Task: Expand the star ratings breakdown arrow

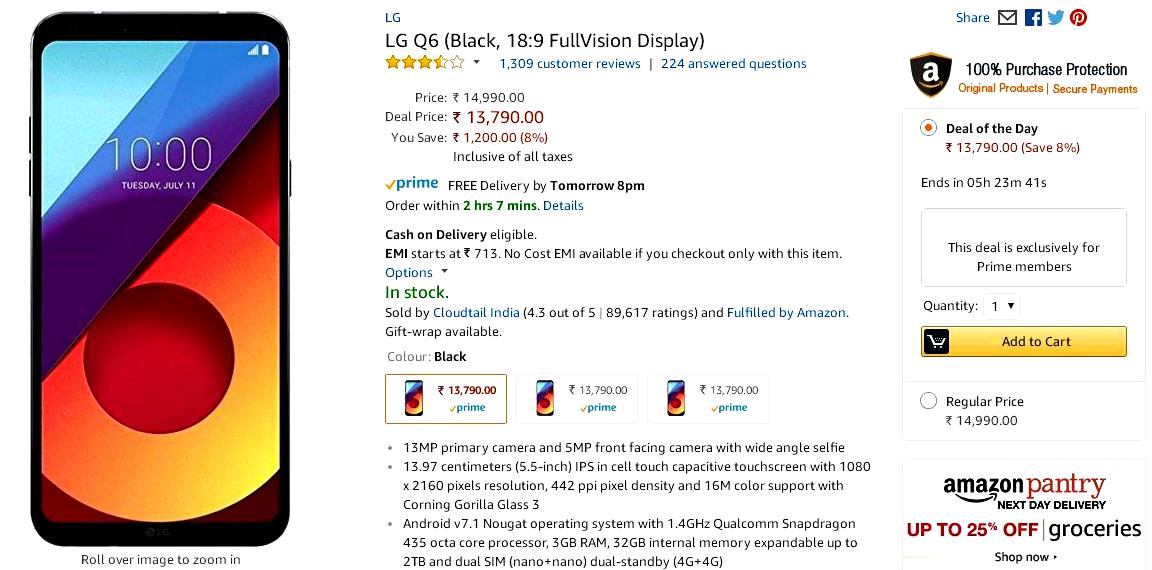Action: coord(476,62)
